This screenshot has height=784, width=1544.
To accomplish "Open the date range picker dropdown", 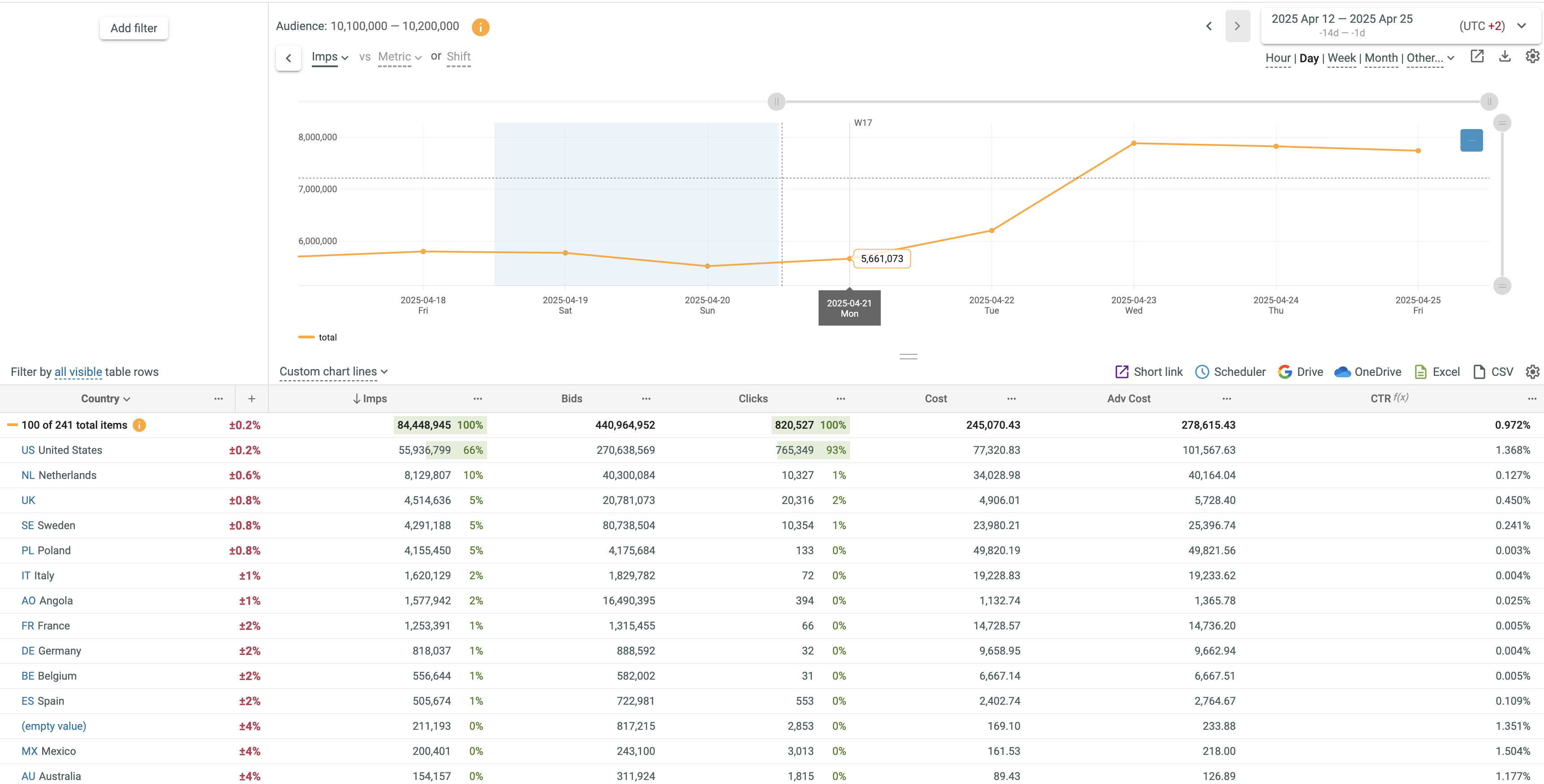I will coord(1521,26).
